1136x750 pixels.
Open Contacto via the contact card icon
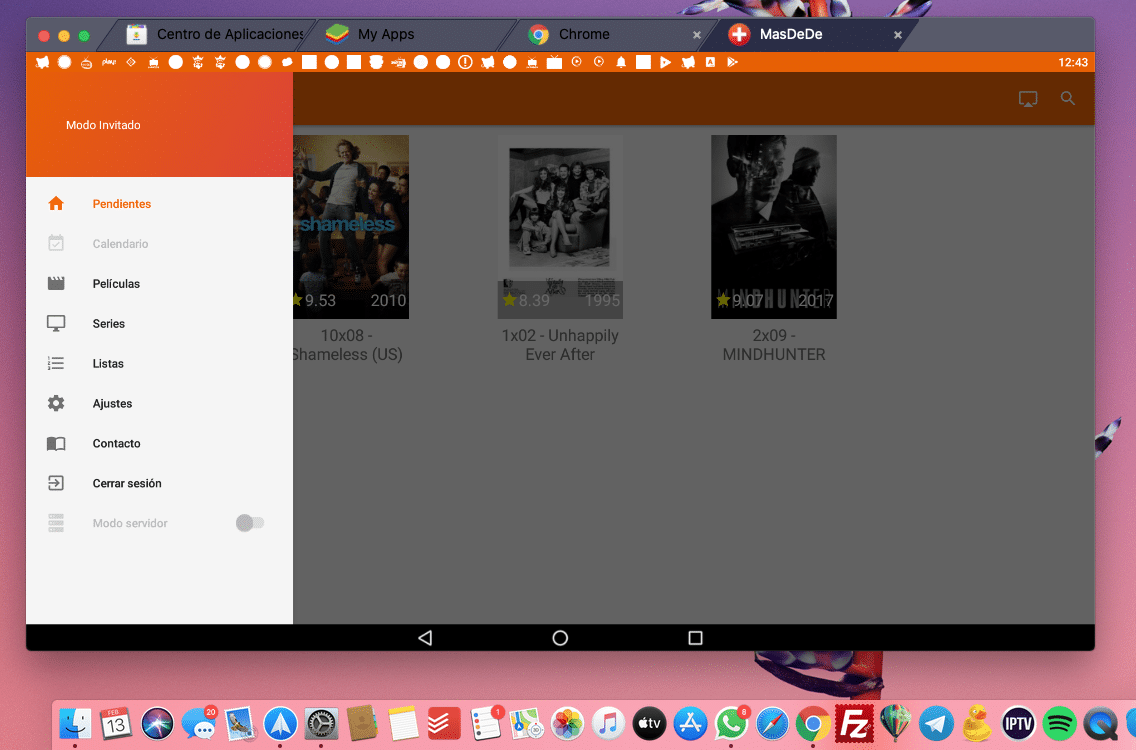(x=57, y=443)
